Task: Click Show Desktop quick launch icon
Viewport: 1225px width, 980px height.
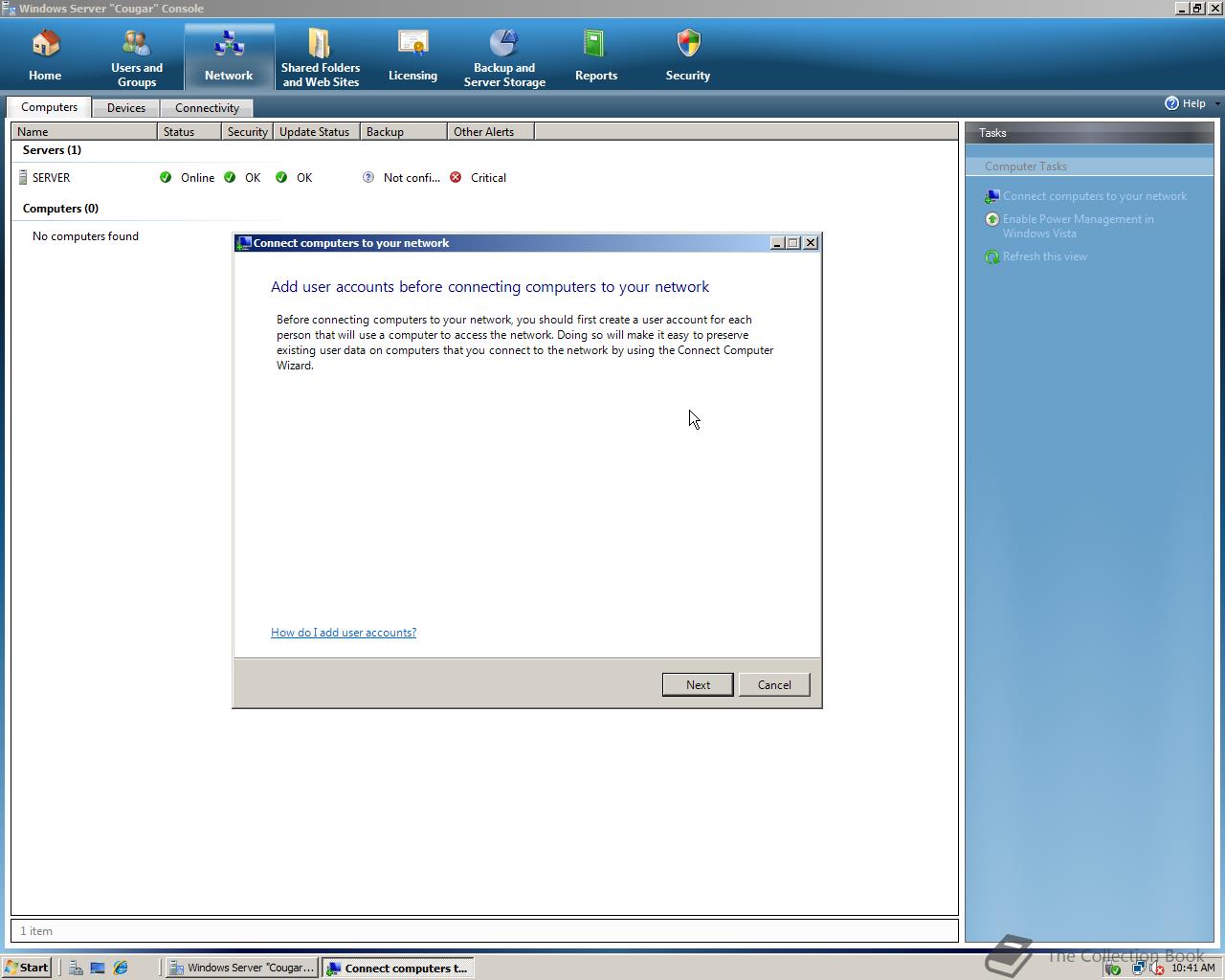Action: (x=98, y=968)
